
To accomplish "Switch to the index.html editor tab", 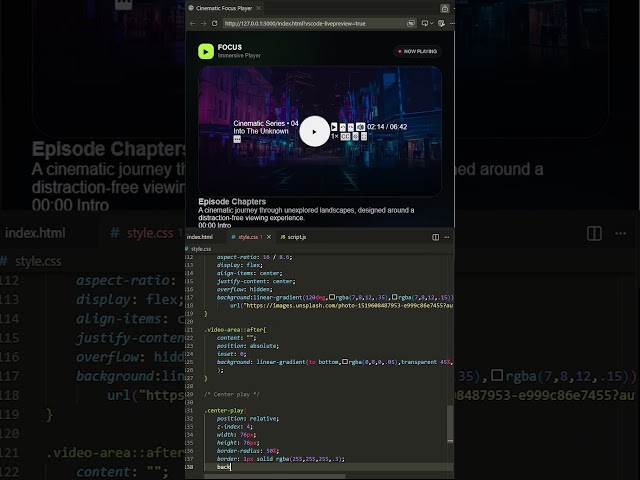I will pos(200,237).
